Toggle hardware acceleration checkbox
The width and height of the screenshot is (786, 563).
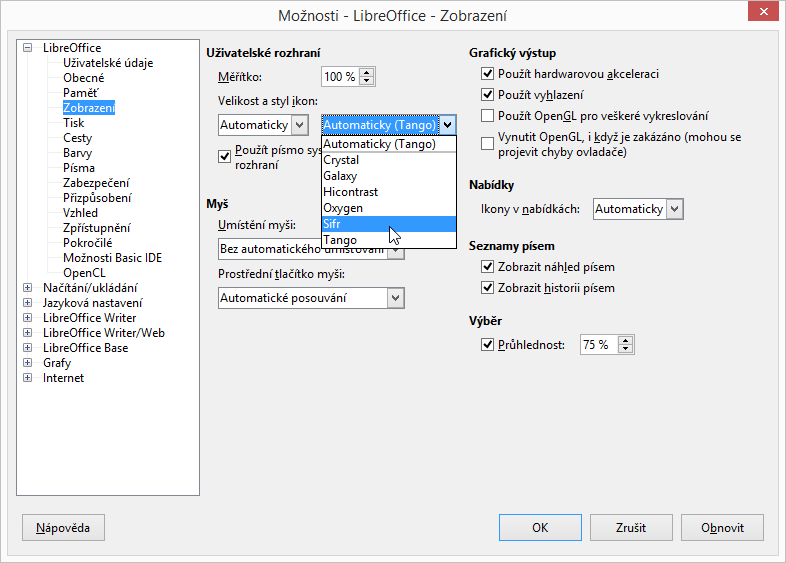(488, 74)
